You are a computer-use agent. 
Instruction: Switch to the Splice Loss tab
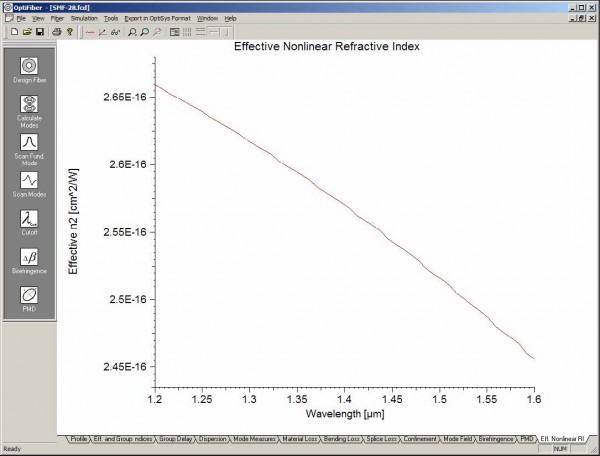pyautogui.click(x=381, y=439)
